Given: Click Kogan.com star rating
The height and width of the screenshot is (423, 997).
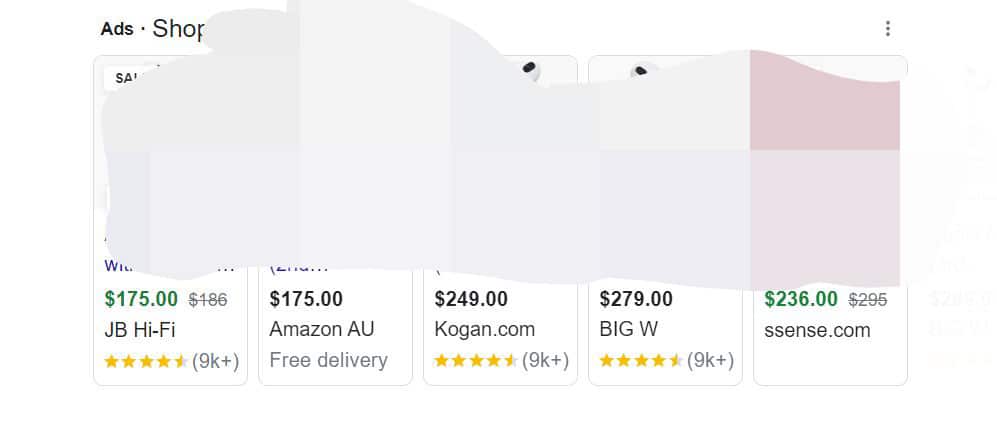Looking at the screenshot, I should pyautogui.click(x=476, y=361).
